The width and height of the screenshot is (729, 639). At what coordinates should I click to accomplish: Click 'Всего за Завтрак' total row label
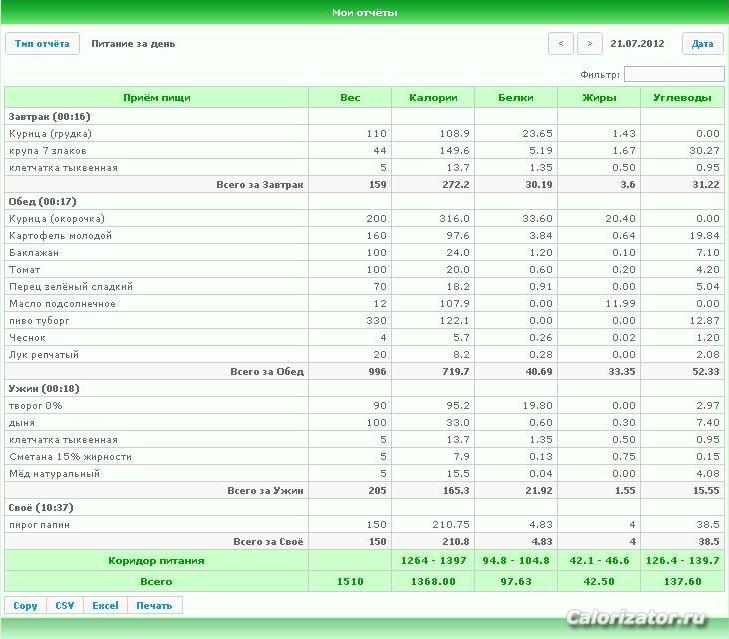(x=259, y=185)
